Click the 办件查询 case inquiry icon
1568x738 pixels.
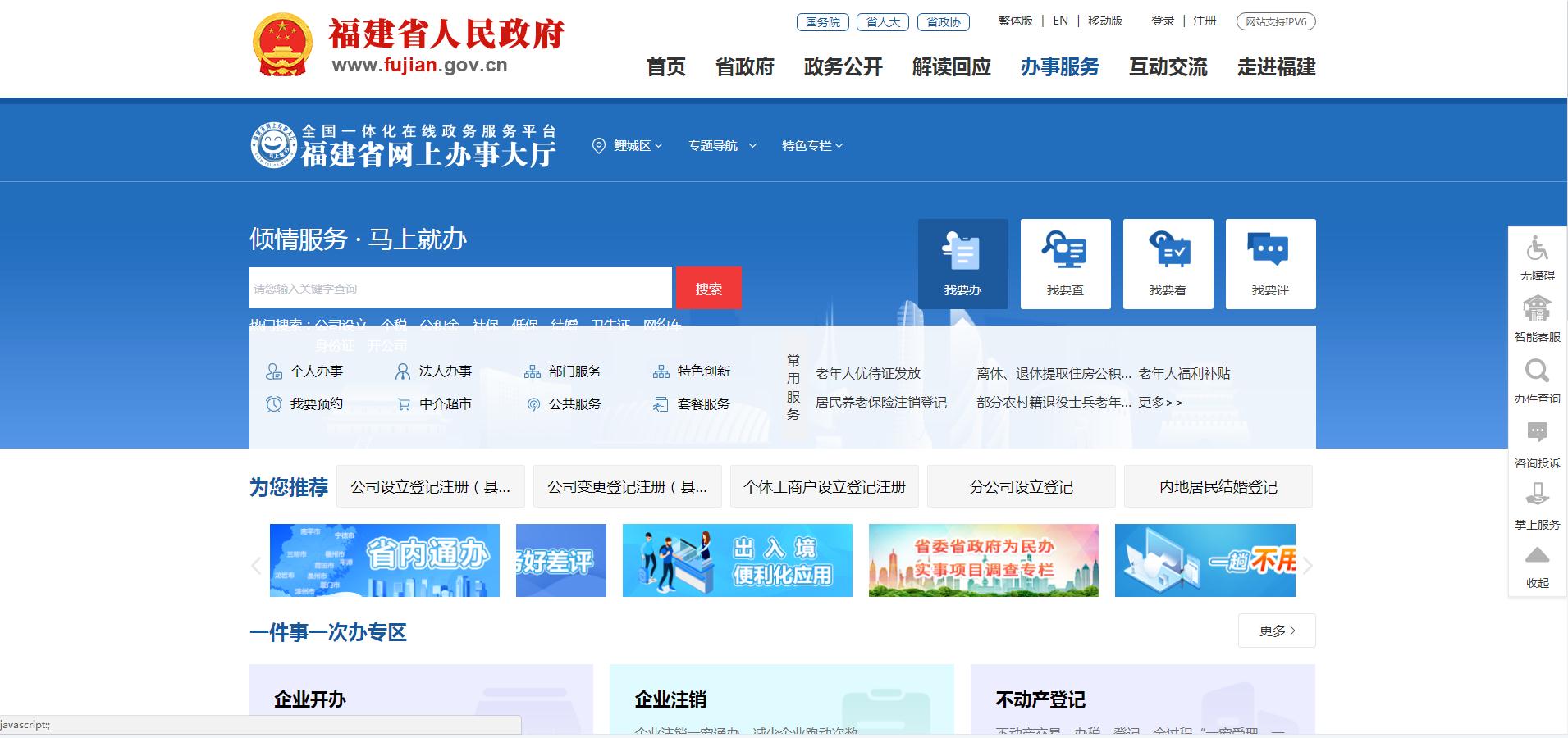[1536, 373]
